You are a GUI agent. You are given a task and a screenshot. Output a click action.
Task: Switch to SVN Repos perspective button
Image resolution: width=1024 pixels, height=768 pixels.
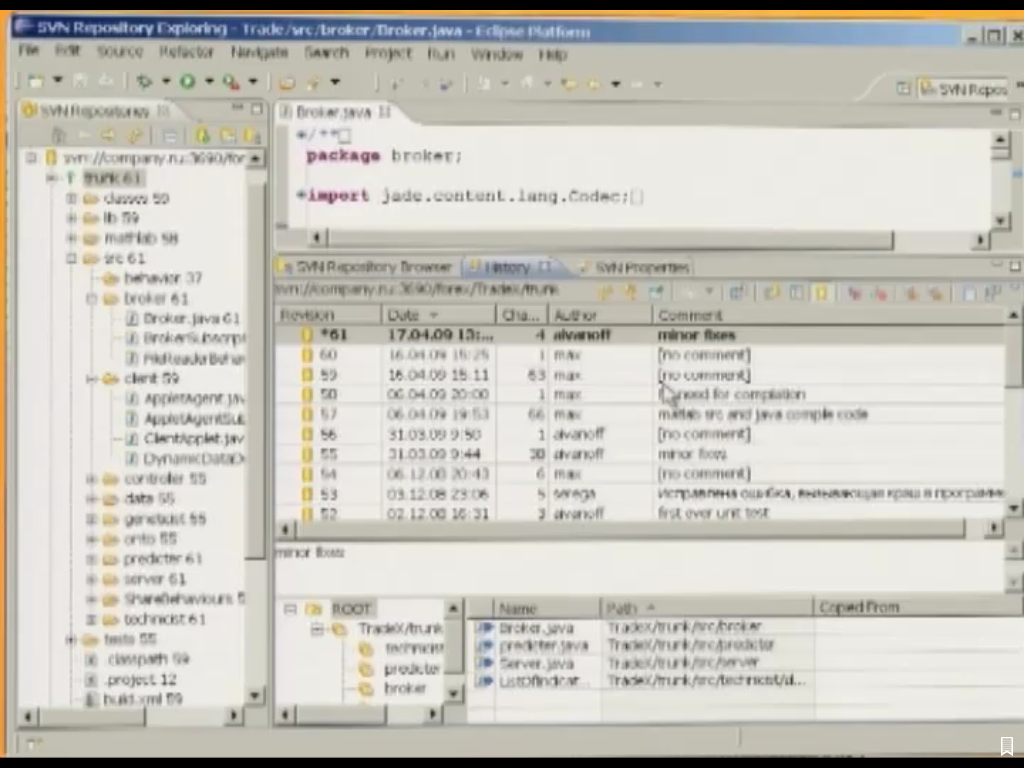964,89
